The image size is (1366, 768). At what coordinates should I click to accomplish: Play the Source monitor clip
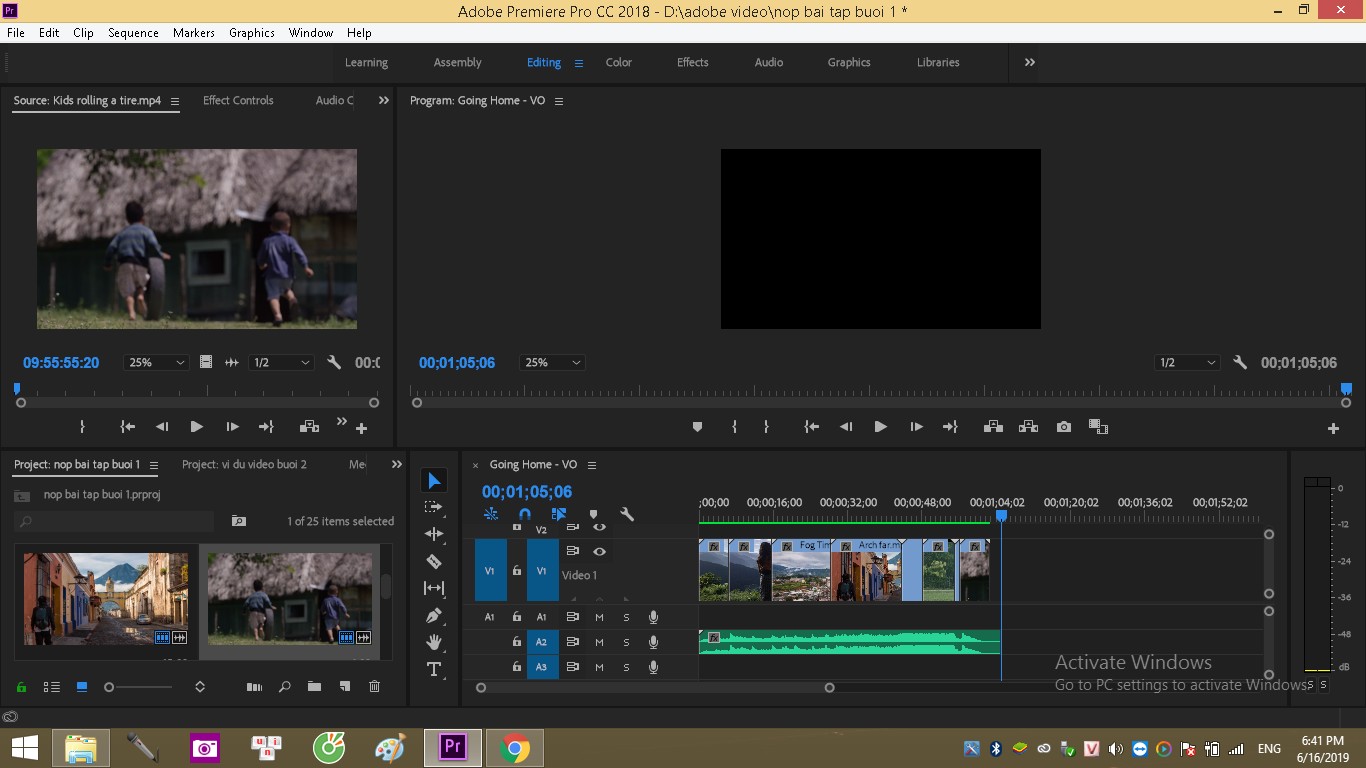[197, 427]
